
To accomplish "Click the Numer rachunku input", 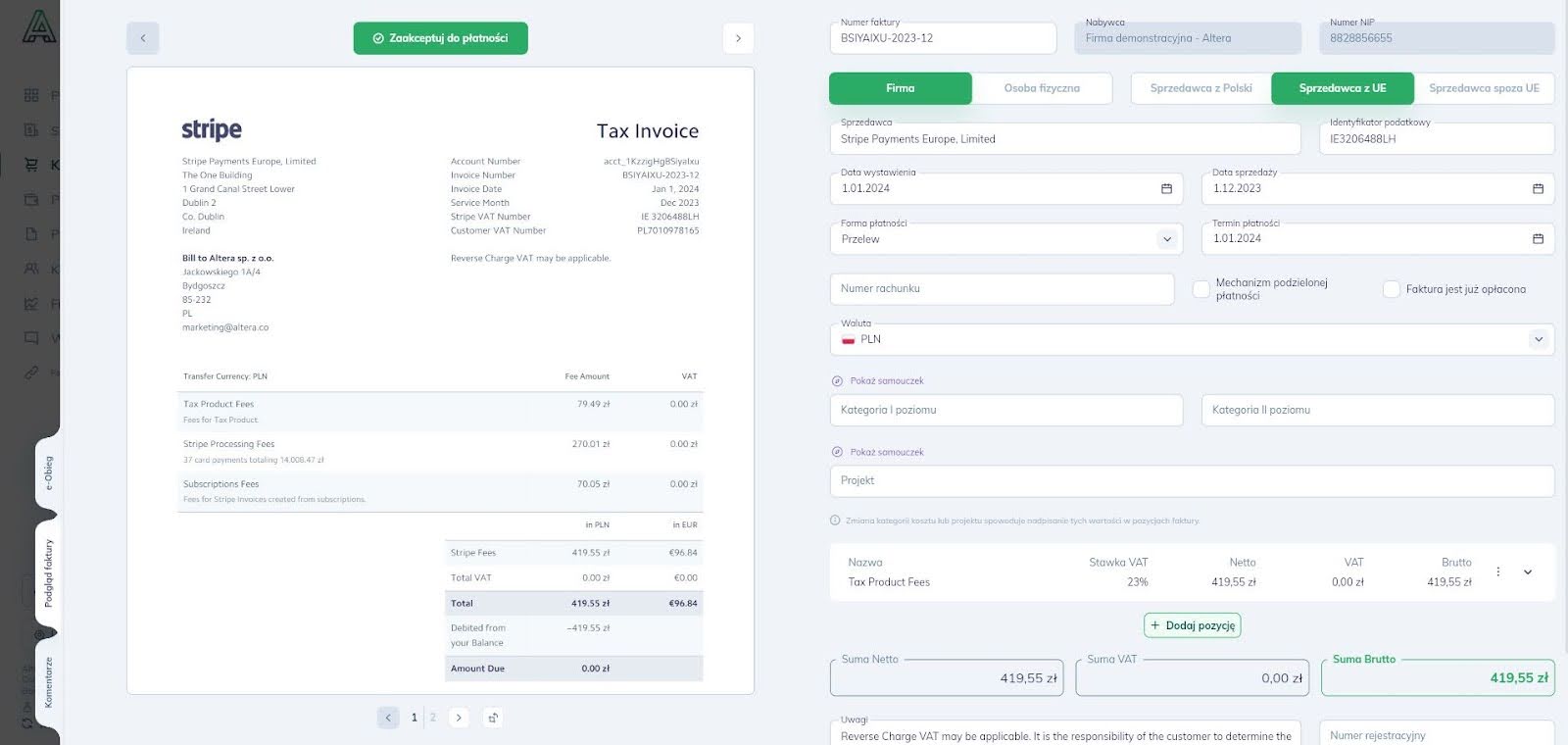I will click(x=1002, y=288).
